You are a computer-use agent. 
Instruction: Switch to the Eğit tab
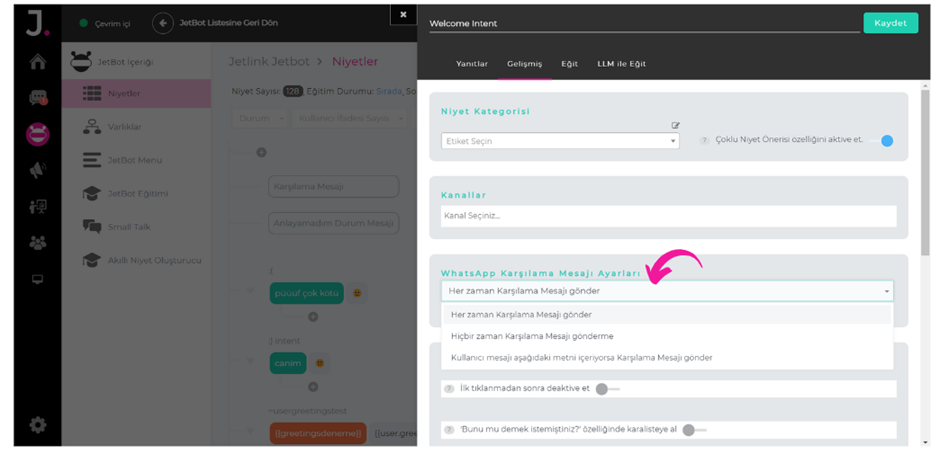point(570,64)
